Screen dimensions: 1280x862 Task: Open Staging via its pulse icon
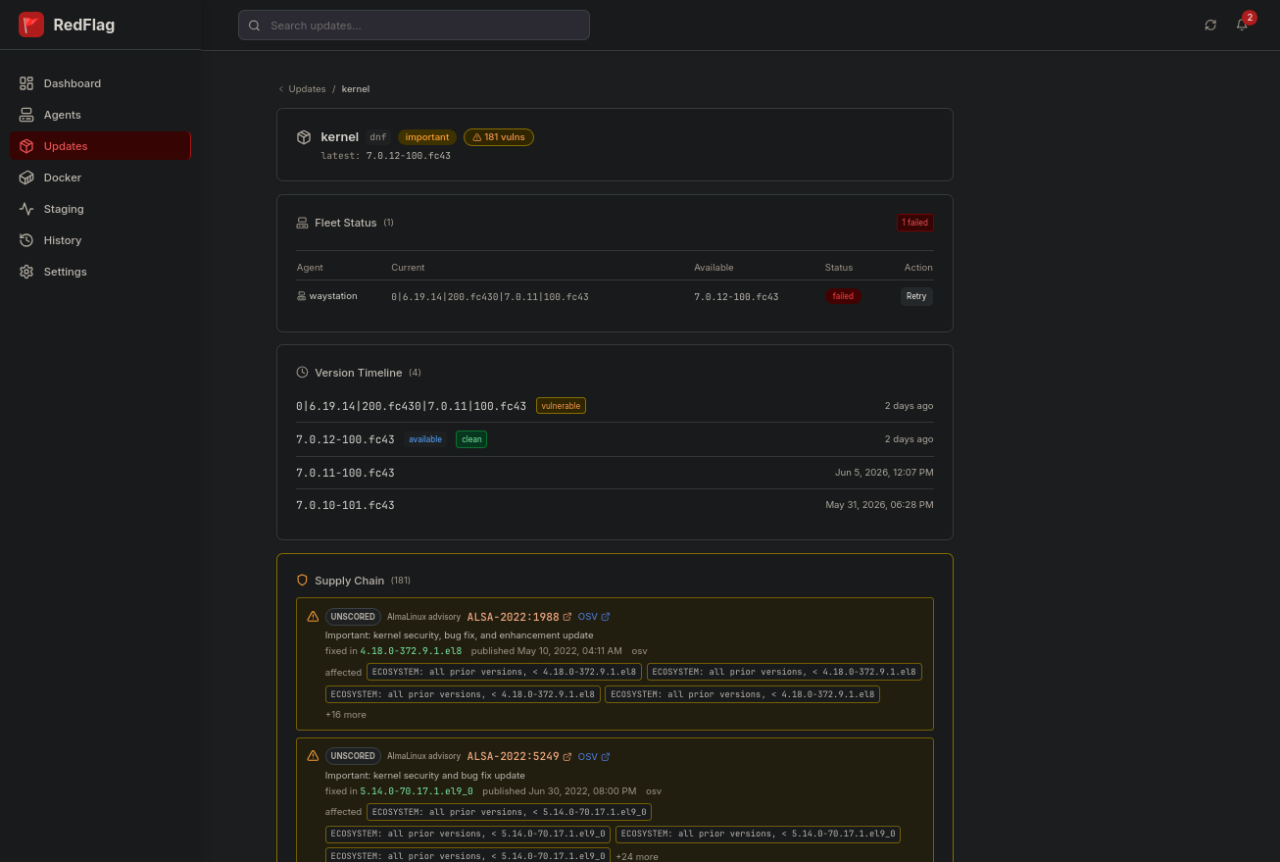coord(26,209)
